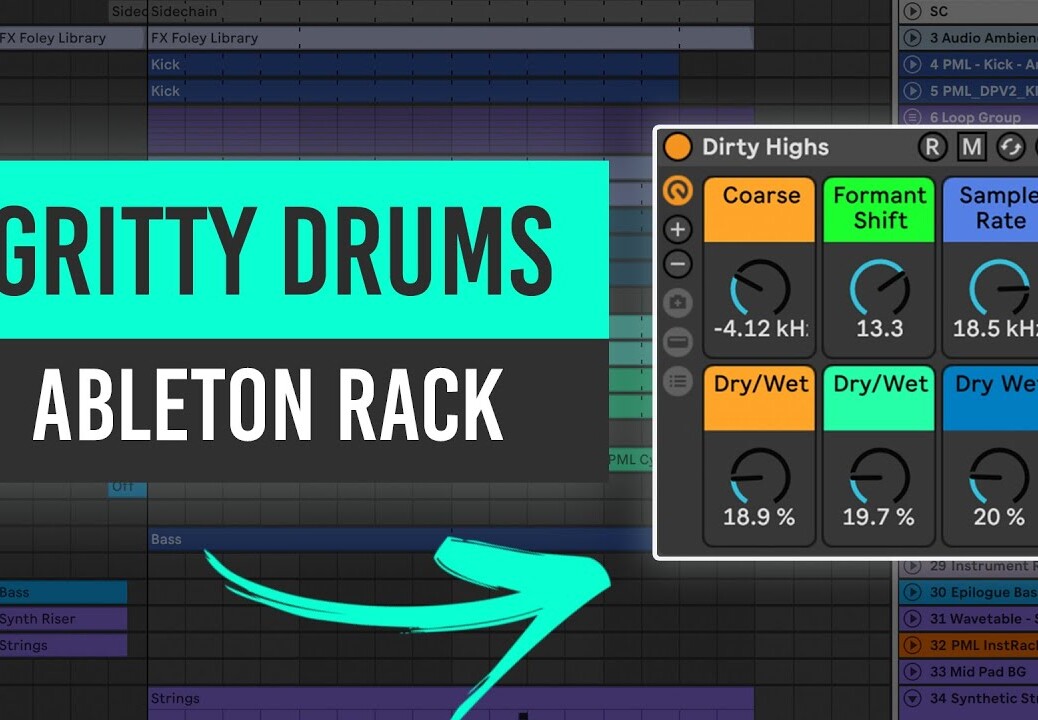The width and height of the screenshot is (1038, 720).
Task: Click the 13.3 value under Formant Shift
Action: pyautogui.click(x=879, y=328)
